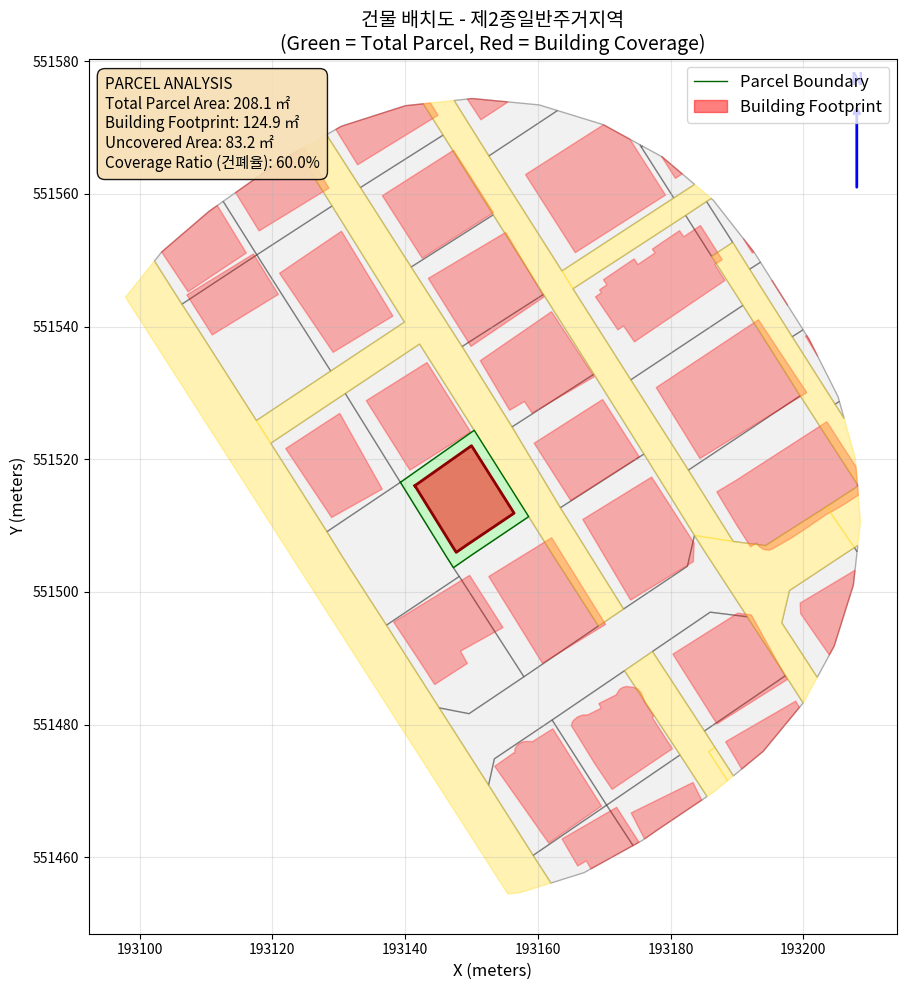Select the 'Parcel Boundary' legend label

(x=804, y=82)
